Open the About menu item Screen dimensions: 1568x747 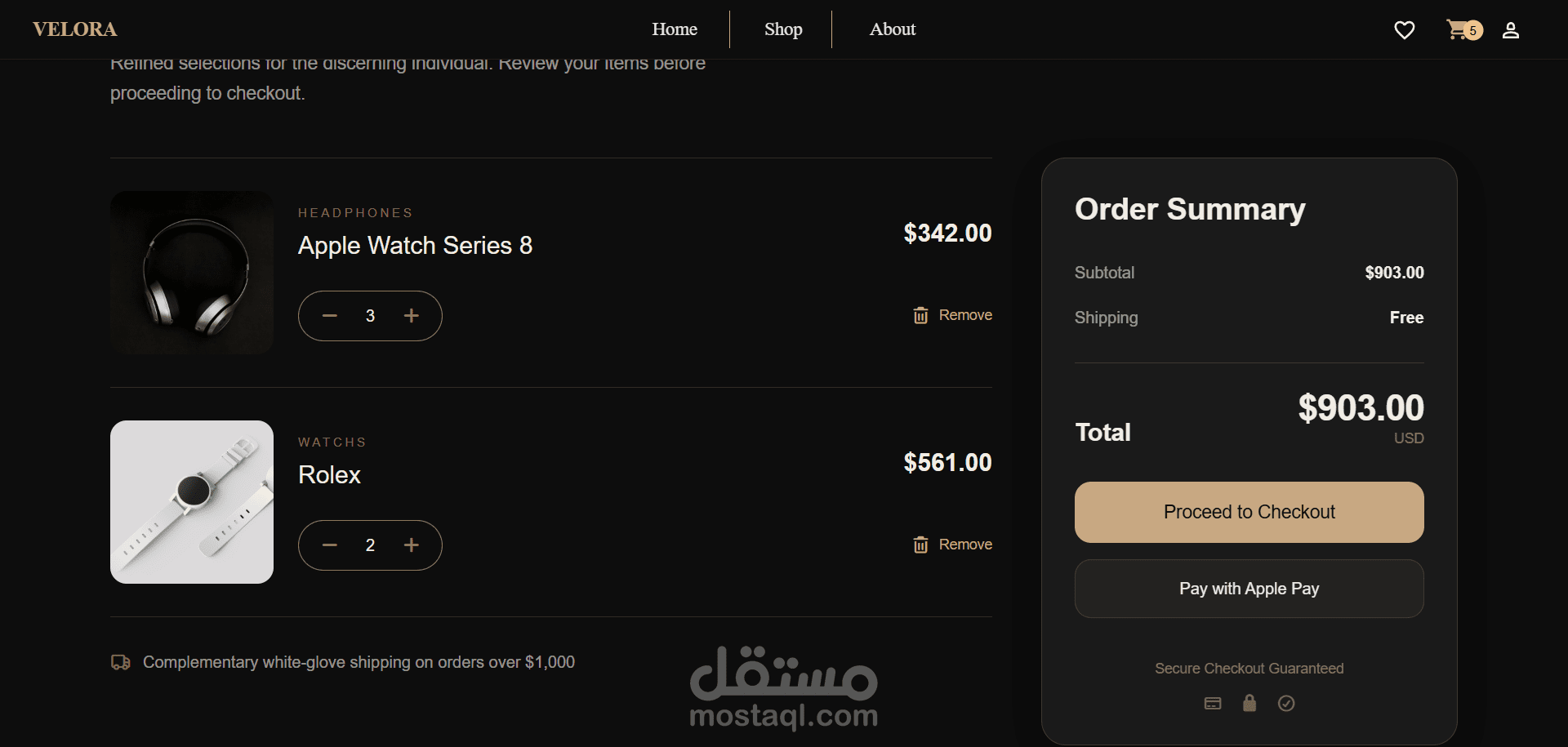[x=893, y=29]
